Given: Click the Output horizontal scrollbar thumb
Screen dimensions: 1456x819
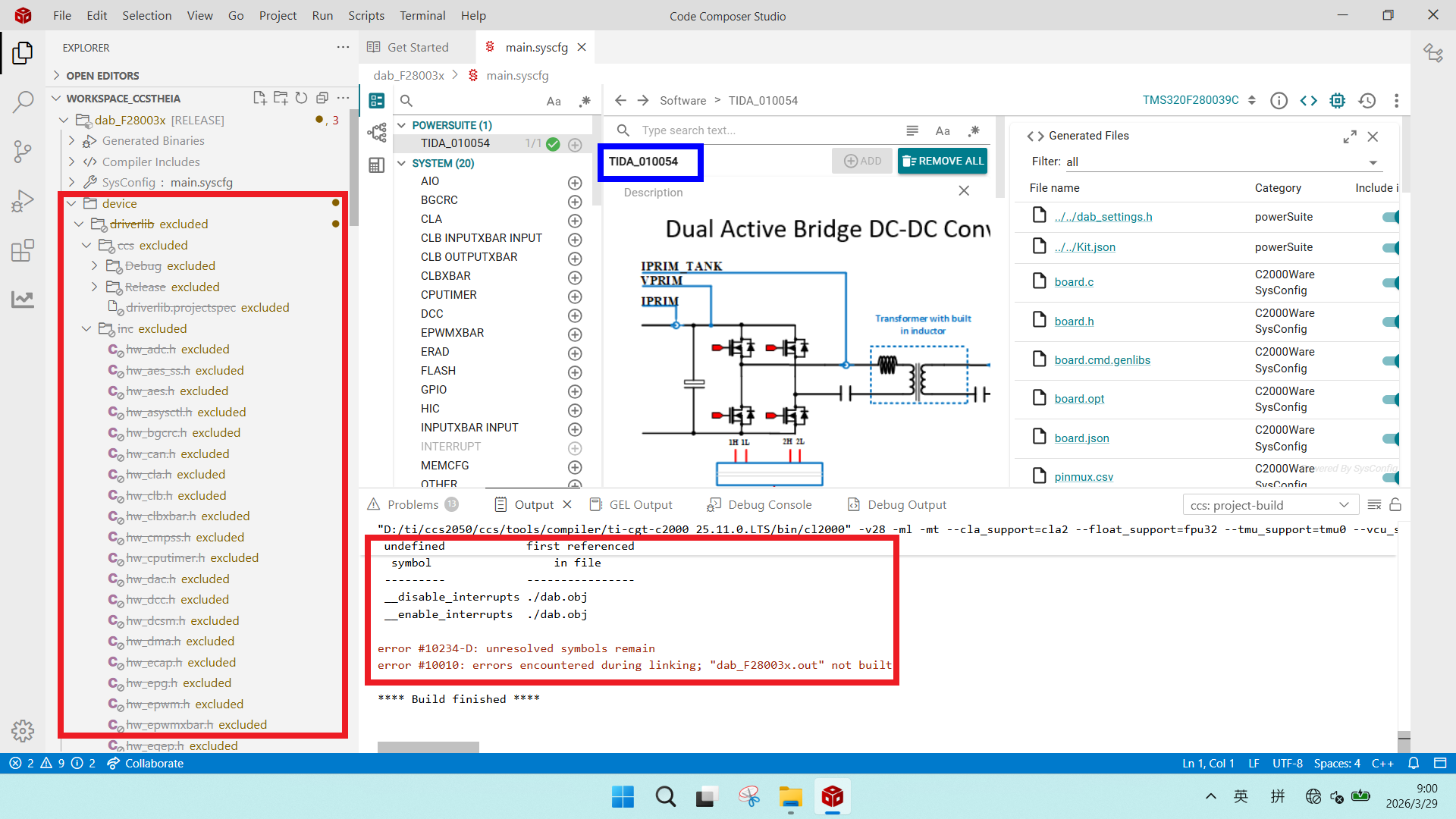Looking at the screenshot, I should [x=428, y=747].
